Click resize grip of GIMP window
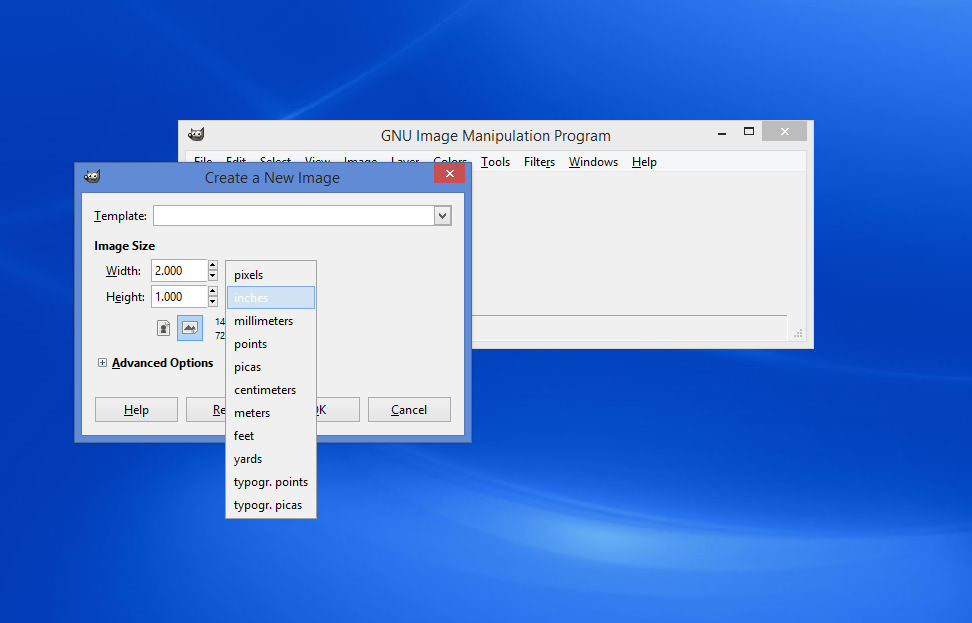972x623 pixels. coord(798,333)
